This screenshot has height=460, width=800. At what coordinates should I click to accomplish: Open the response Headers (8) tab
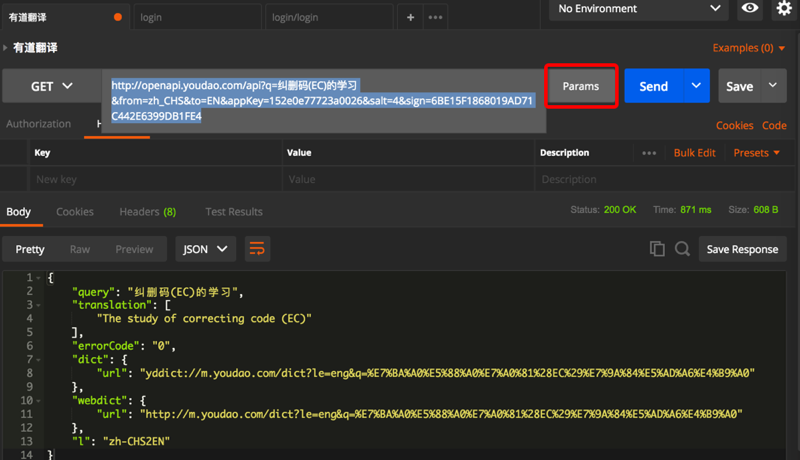147,212
